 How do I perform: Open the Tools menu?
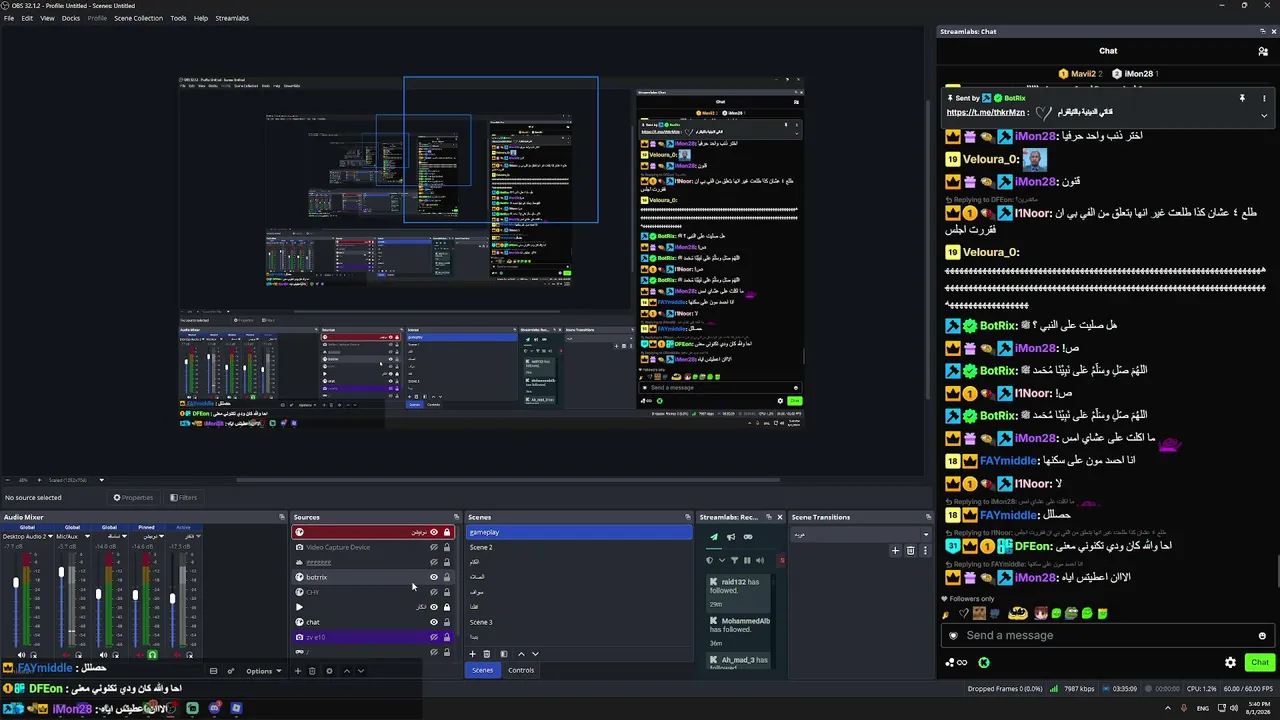pos(178,18)
